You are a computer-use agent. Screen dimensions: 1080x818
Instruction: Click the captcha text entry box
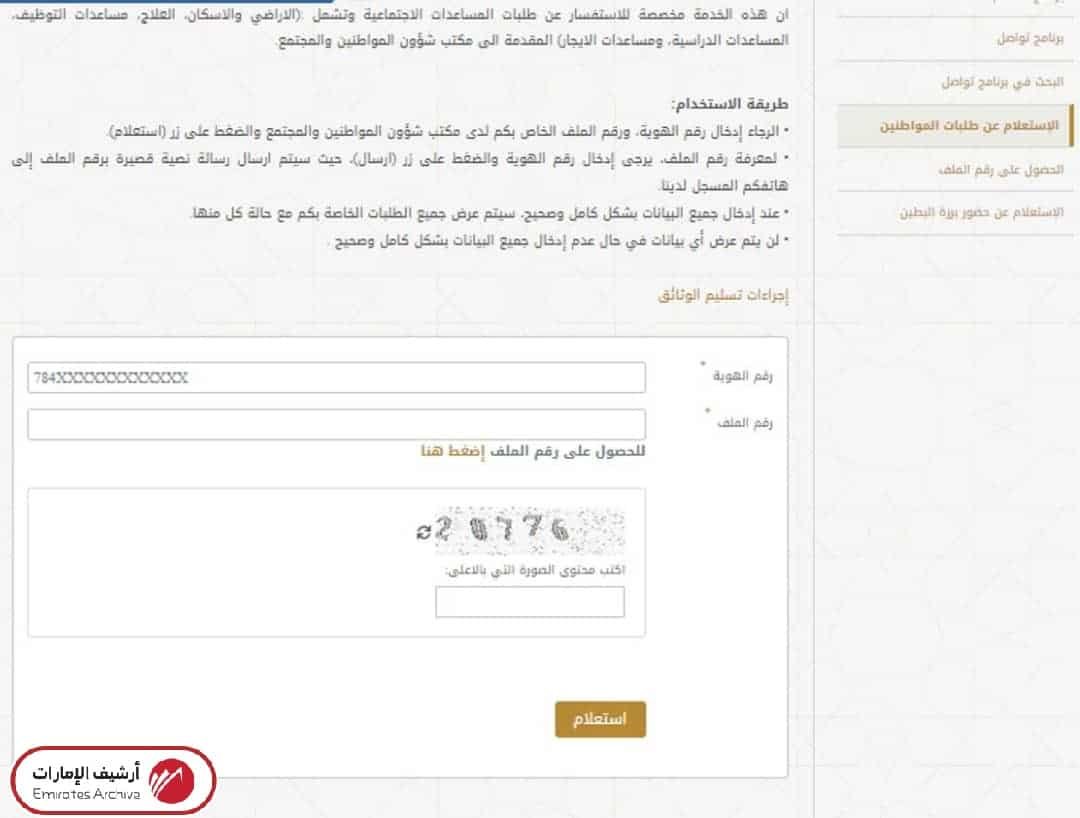point(530,602)
